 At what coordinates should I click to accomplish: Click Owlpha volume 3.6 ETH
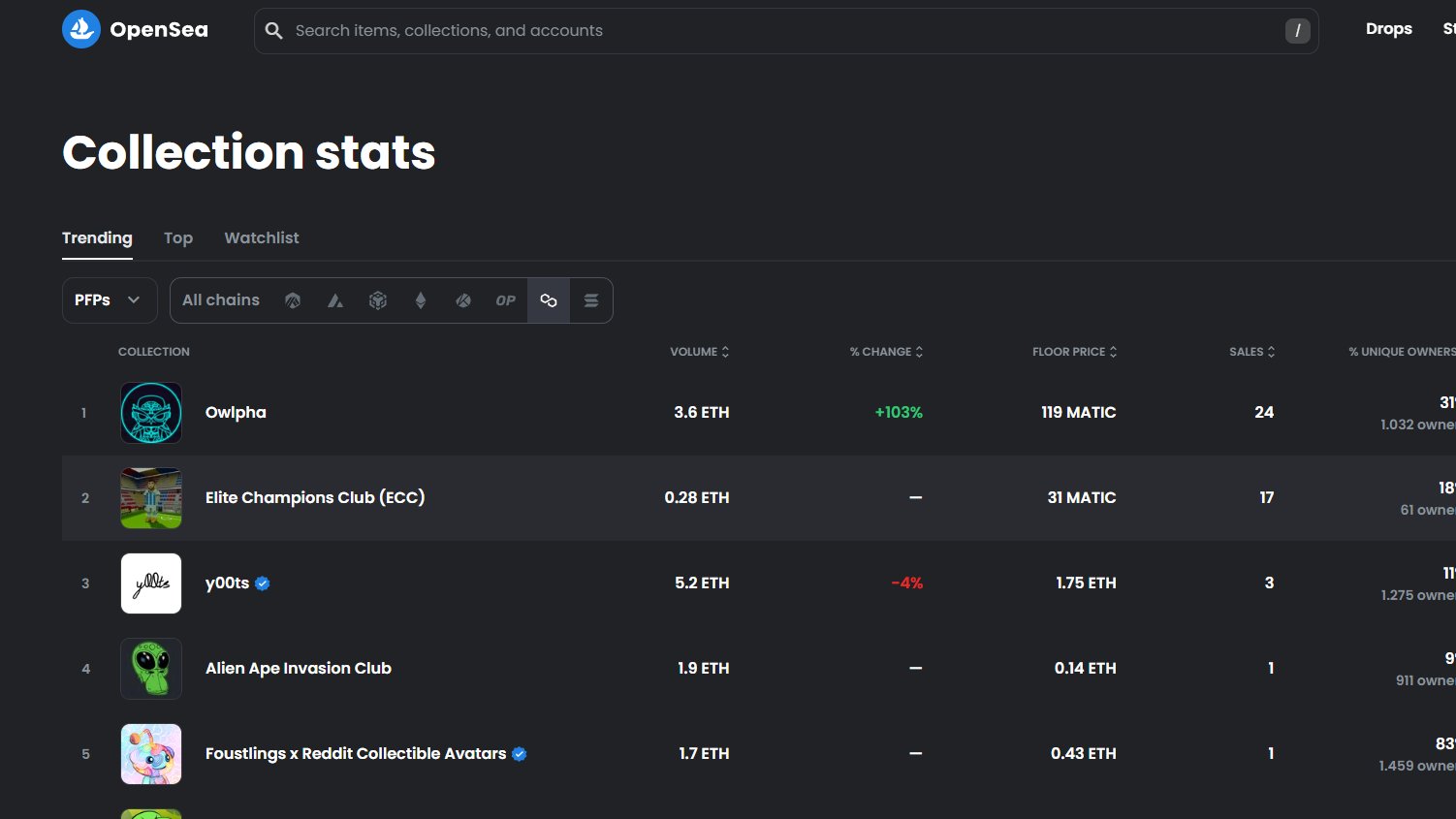point(702,413)
